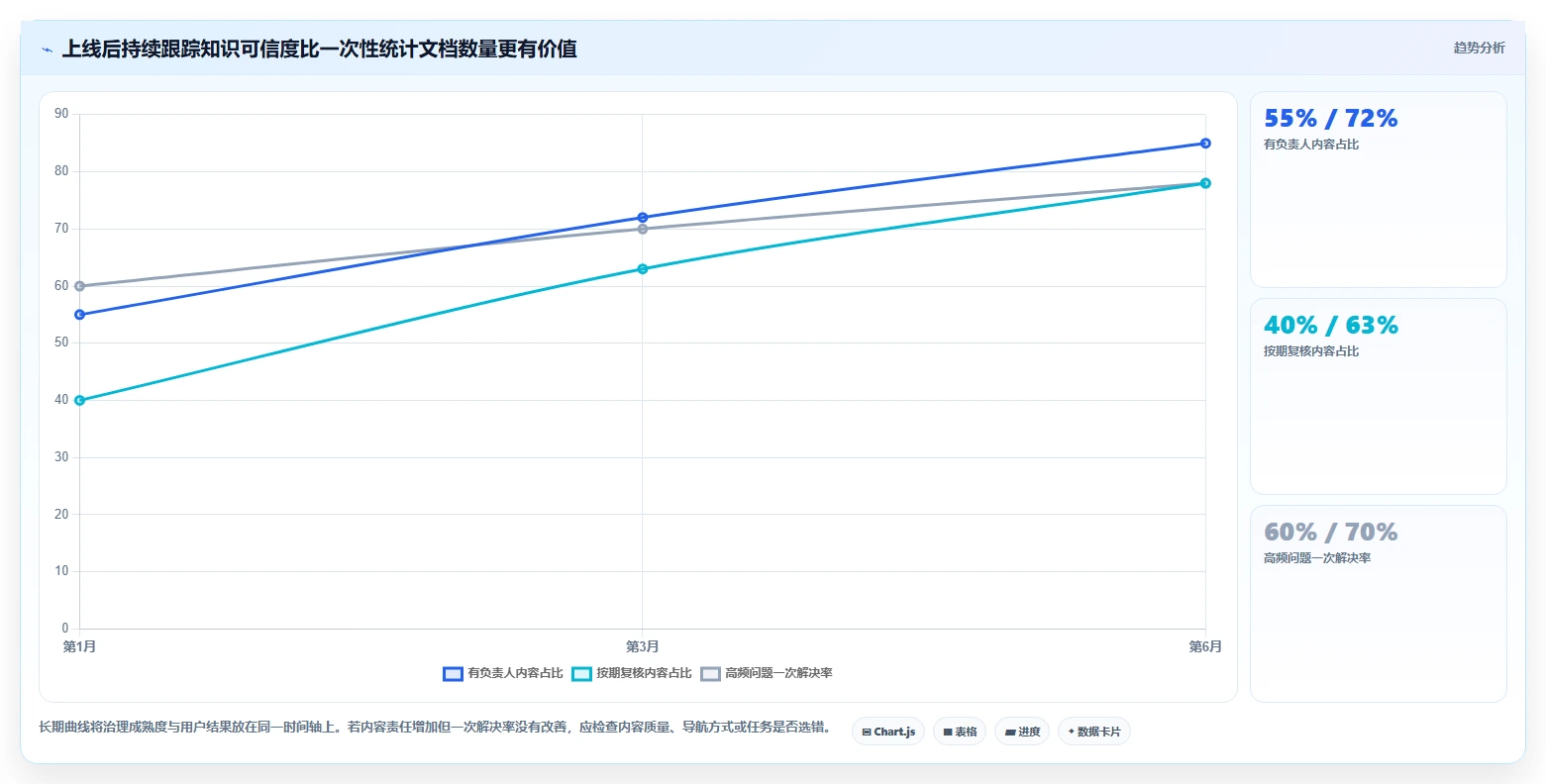This screenshot has height=784, width=1546.
Task: Click the 90 y-axis tick label
Action: [61, 114]
